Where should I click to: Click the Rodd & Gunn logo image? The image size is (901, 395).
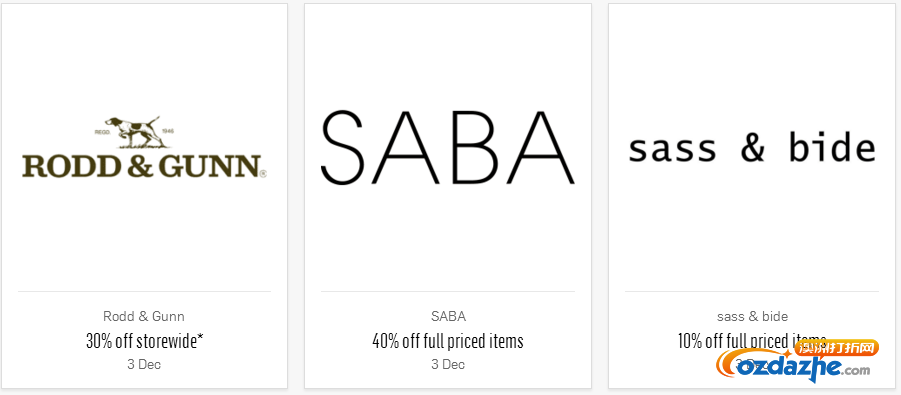(x=144, y=147)
